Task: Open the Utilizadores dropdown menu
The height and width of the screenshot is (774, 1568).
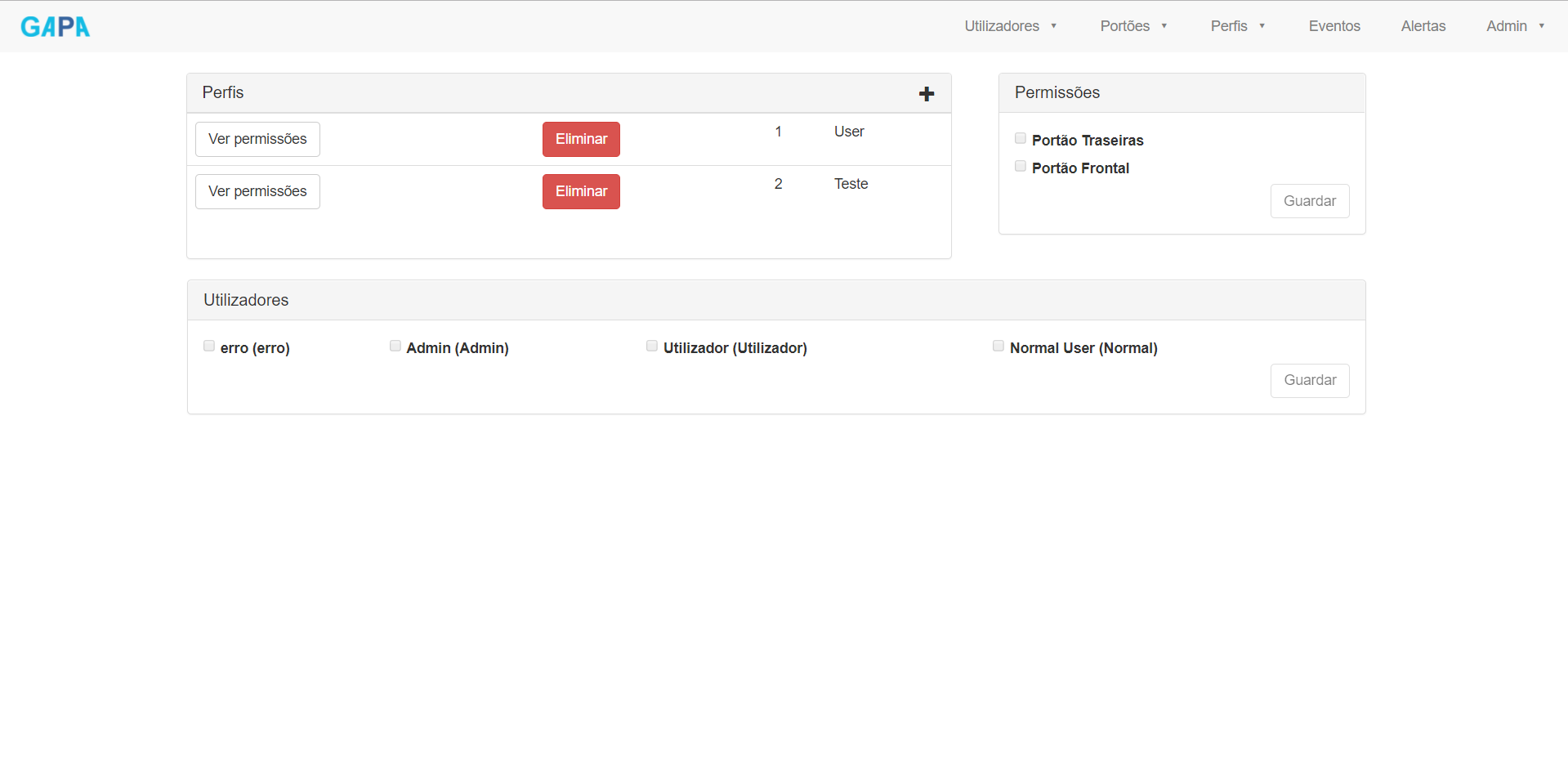Action: click(1011, 26)
